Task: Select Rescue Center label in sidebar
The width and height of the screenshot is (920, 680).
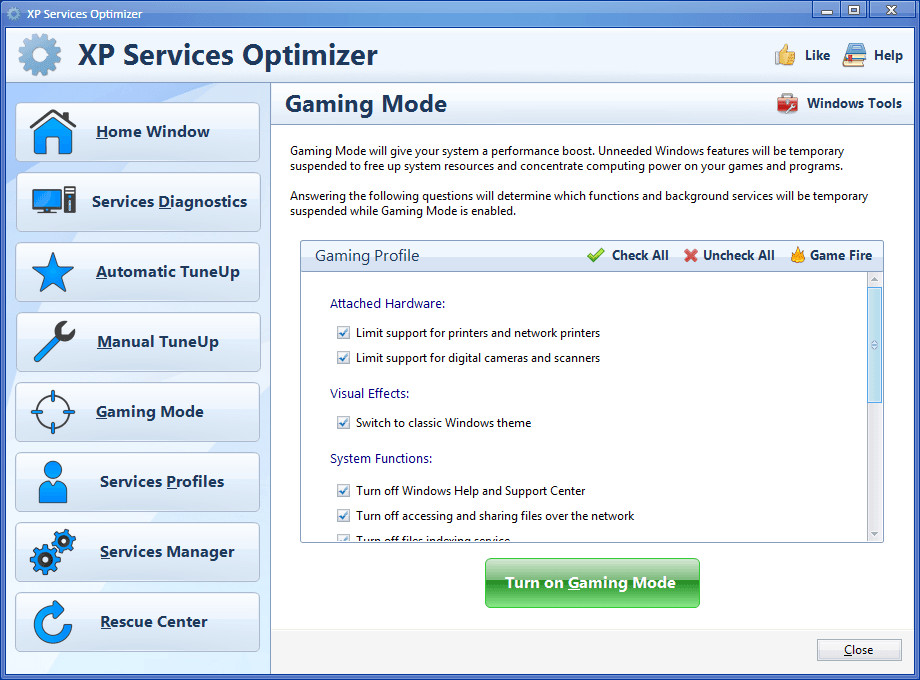Action: [154, 622]
